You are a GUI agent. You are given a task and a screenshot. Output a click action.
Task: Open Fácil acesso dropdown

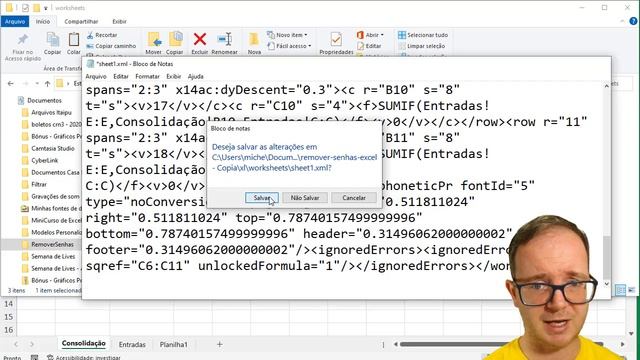click(x=289, y=46)
